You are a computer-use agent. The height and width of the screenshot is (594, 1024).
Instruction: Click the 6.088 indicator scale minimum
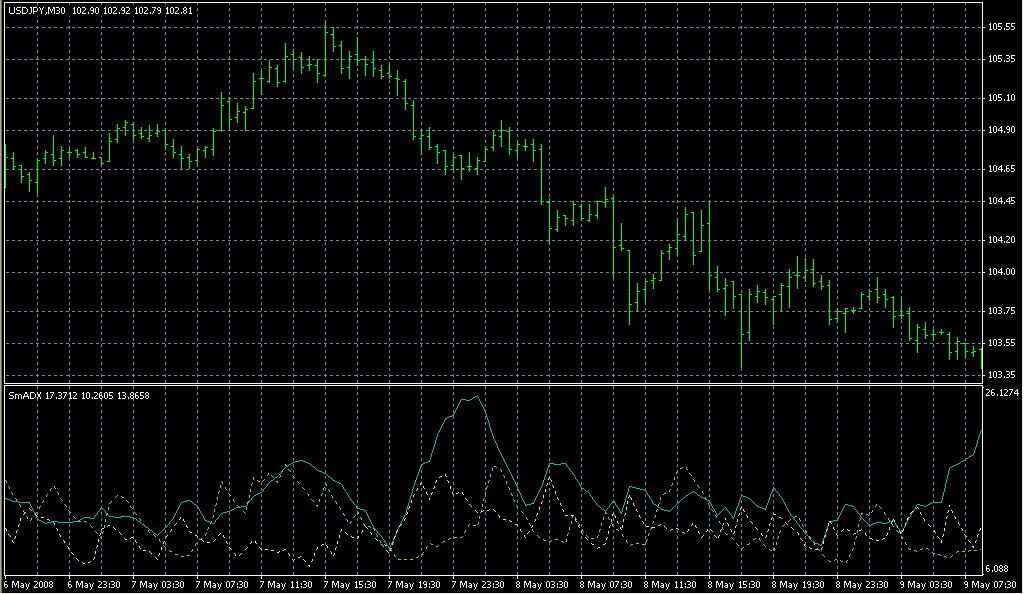pos(1000,568)
